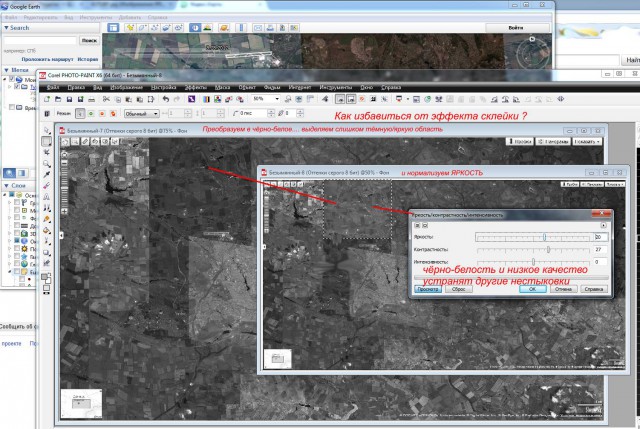Click the Cut scissors icon in Corel toolbar
This screenshot has height=429, width=640.
tap(106, 99)
